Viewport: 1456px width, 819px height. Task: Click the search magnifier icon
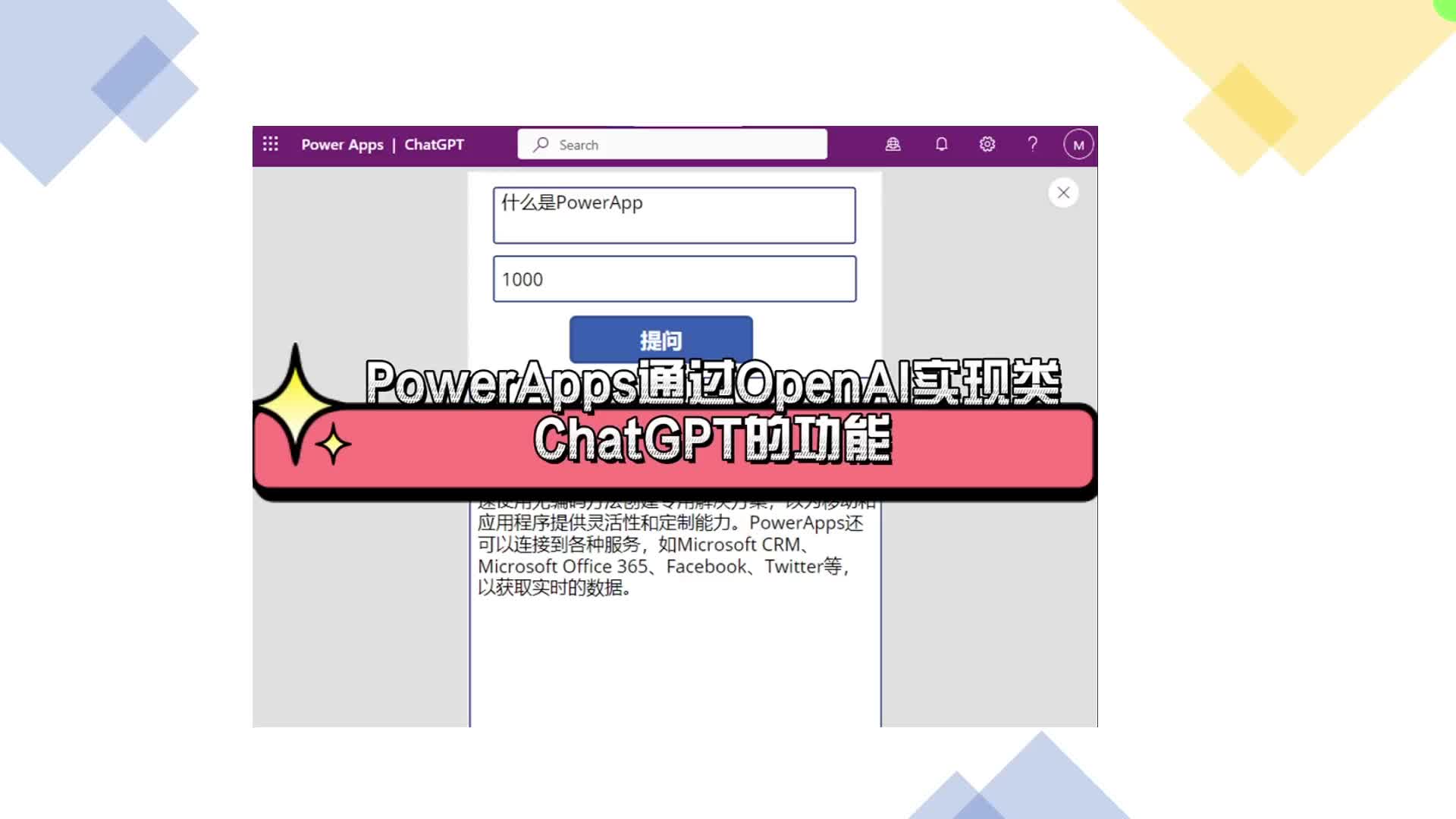(541, 144)
